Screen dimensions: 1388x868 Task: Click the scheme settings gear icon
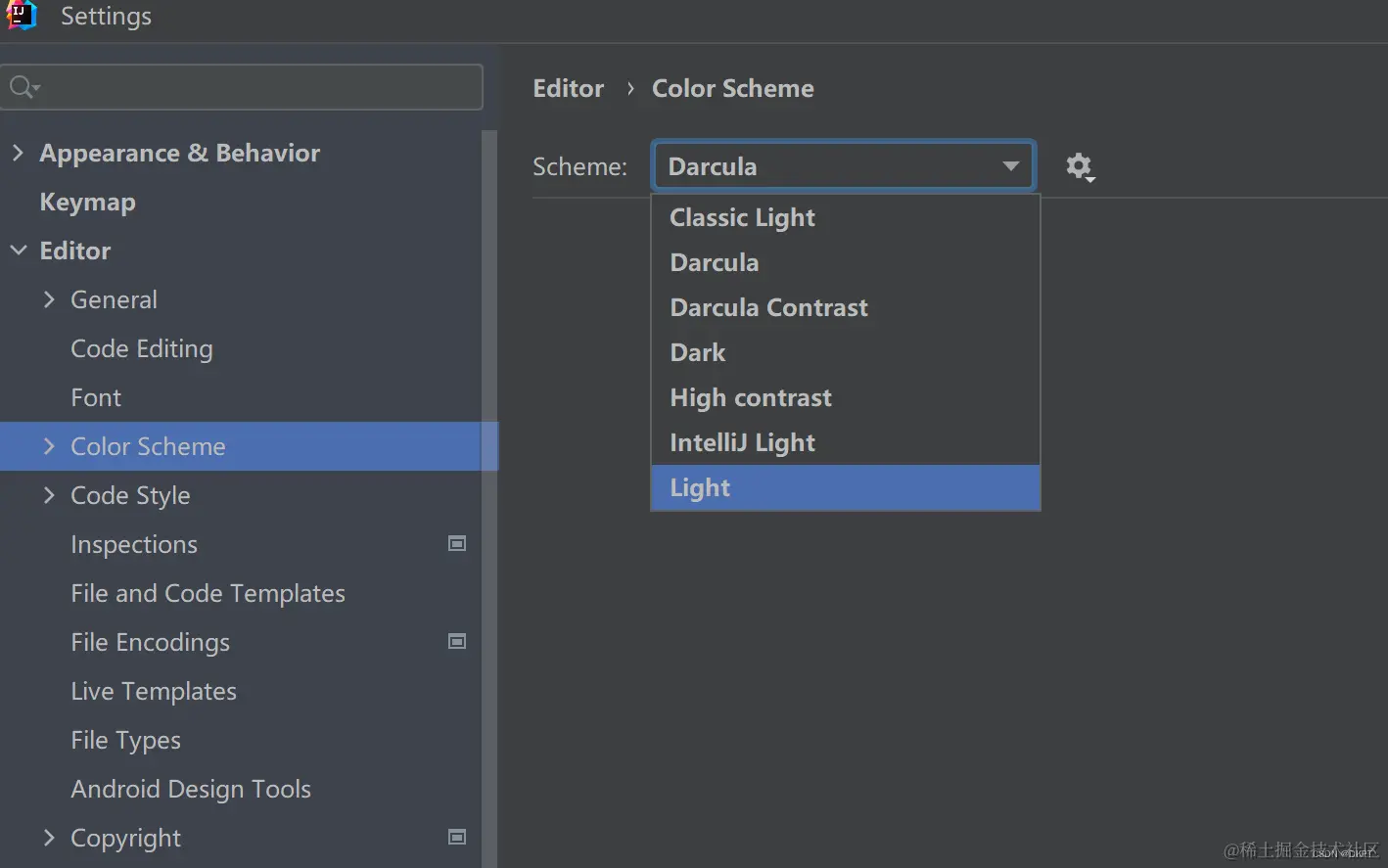(1079, 166)
